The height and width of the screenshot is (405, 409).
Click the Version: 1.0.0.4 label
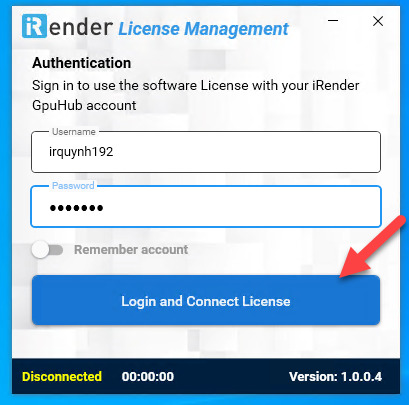click(x=335, y=377)
